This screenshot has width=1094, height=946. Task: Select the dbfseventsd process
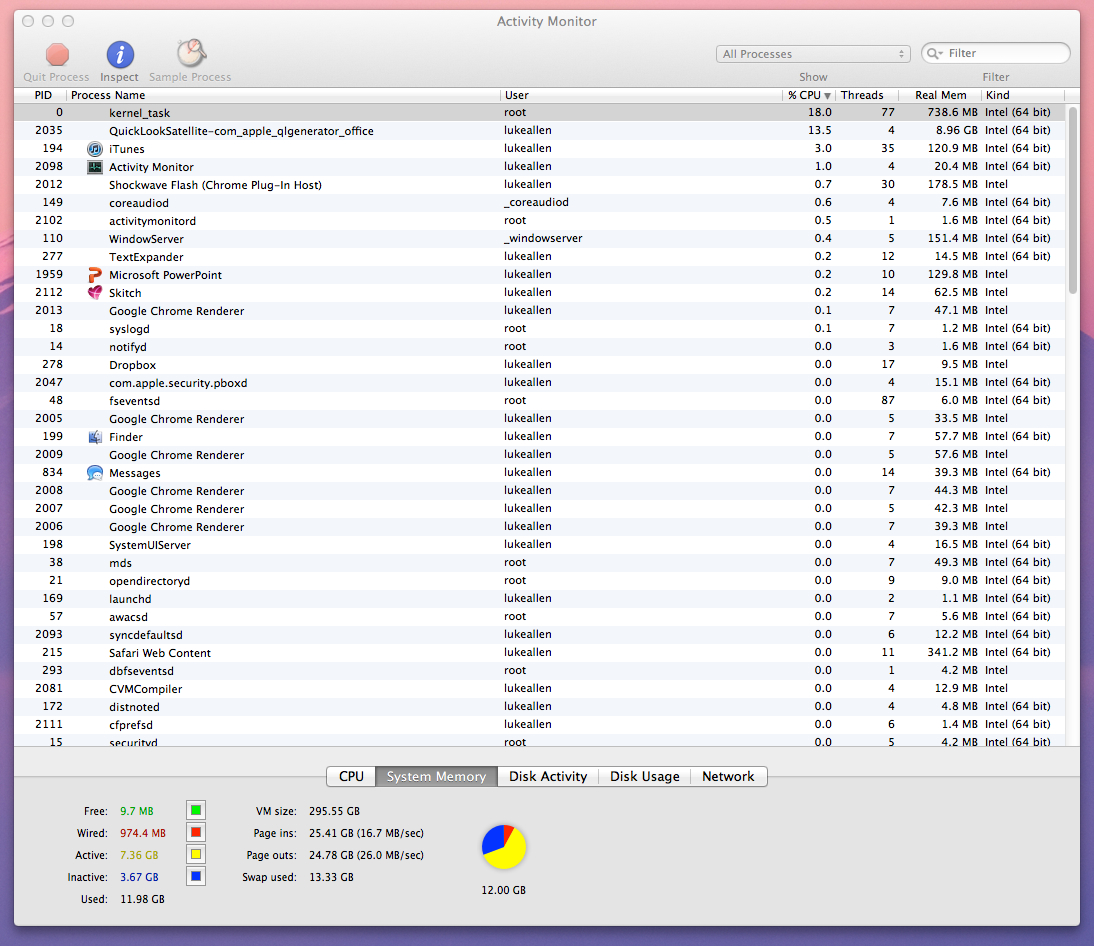(x=539, y=670)
